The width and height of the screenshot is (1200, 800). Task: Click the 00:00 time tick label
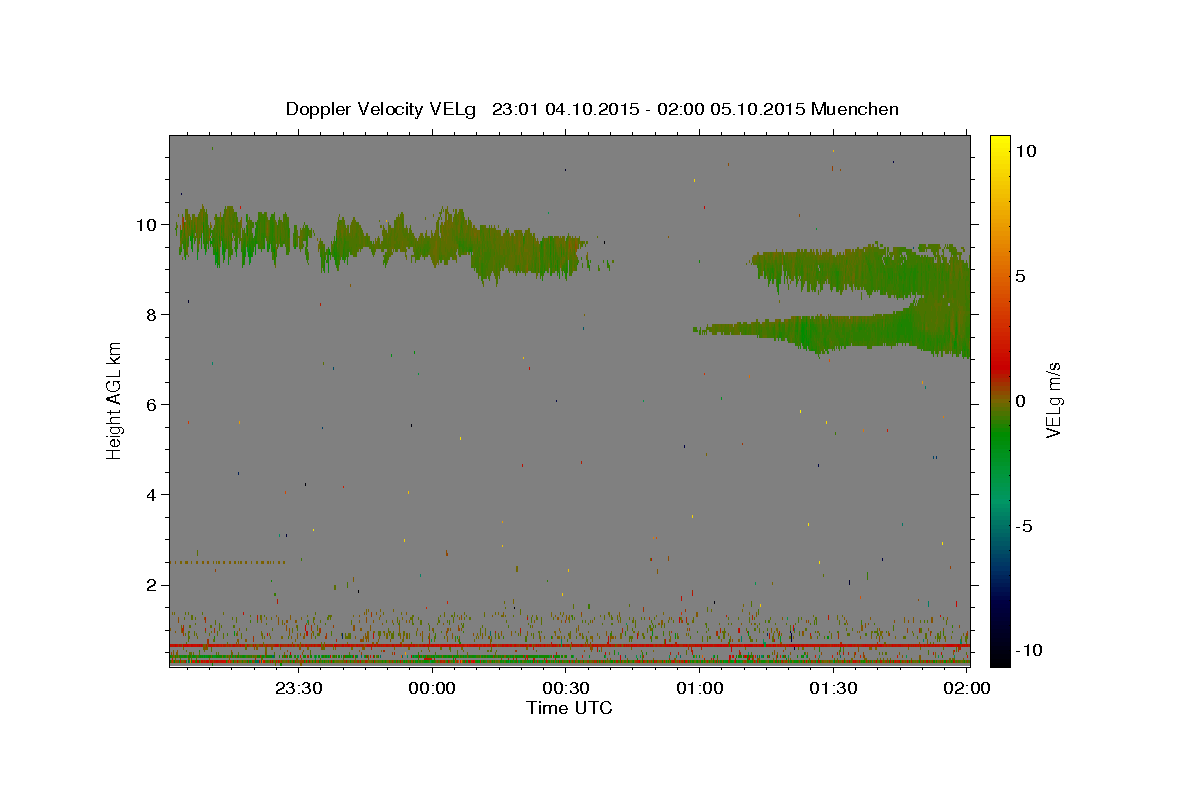(432, 688)
